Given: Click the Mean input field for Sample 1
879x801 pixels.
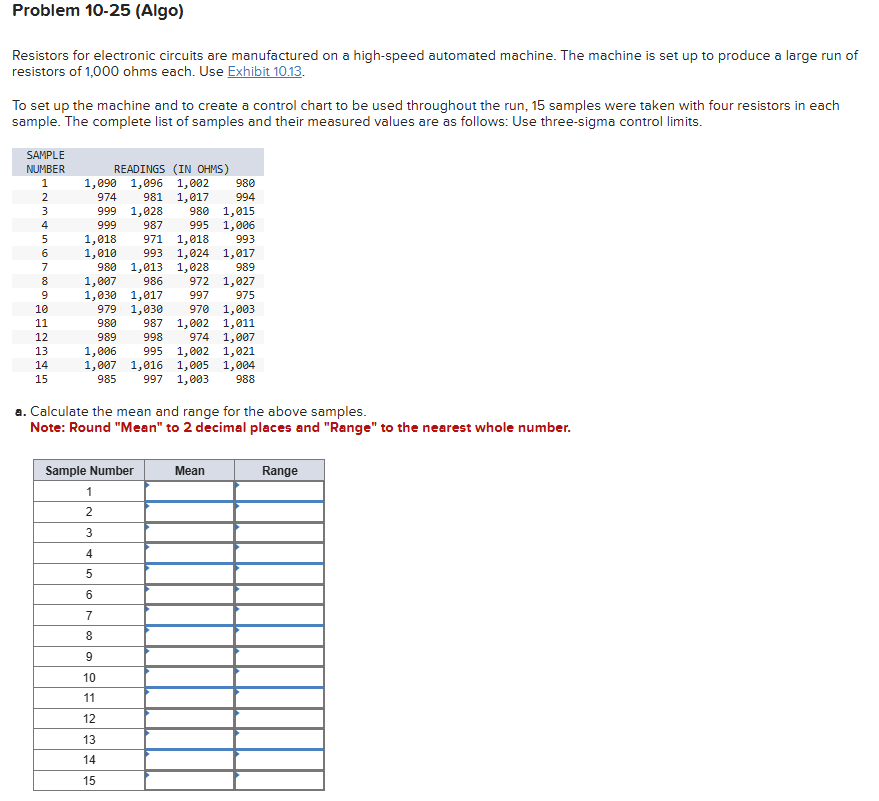Looking at the screenshot, I should (189, 491).
